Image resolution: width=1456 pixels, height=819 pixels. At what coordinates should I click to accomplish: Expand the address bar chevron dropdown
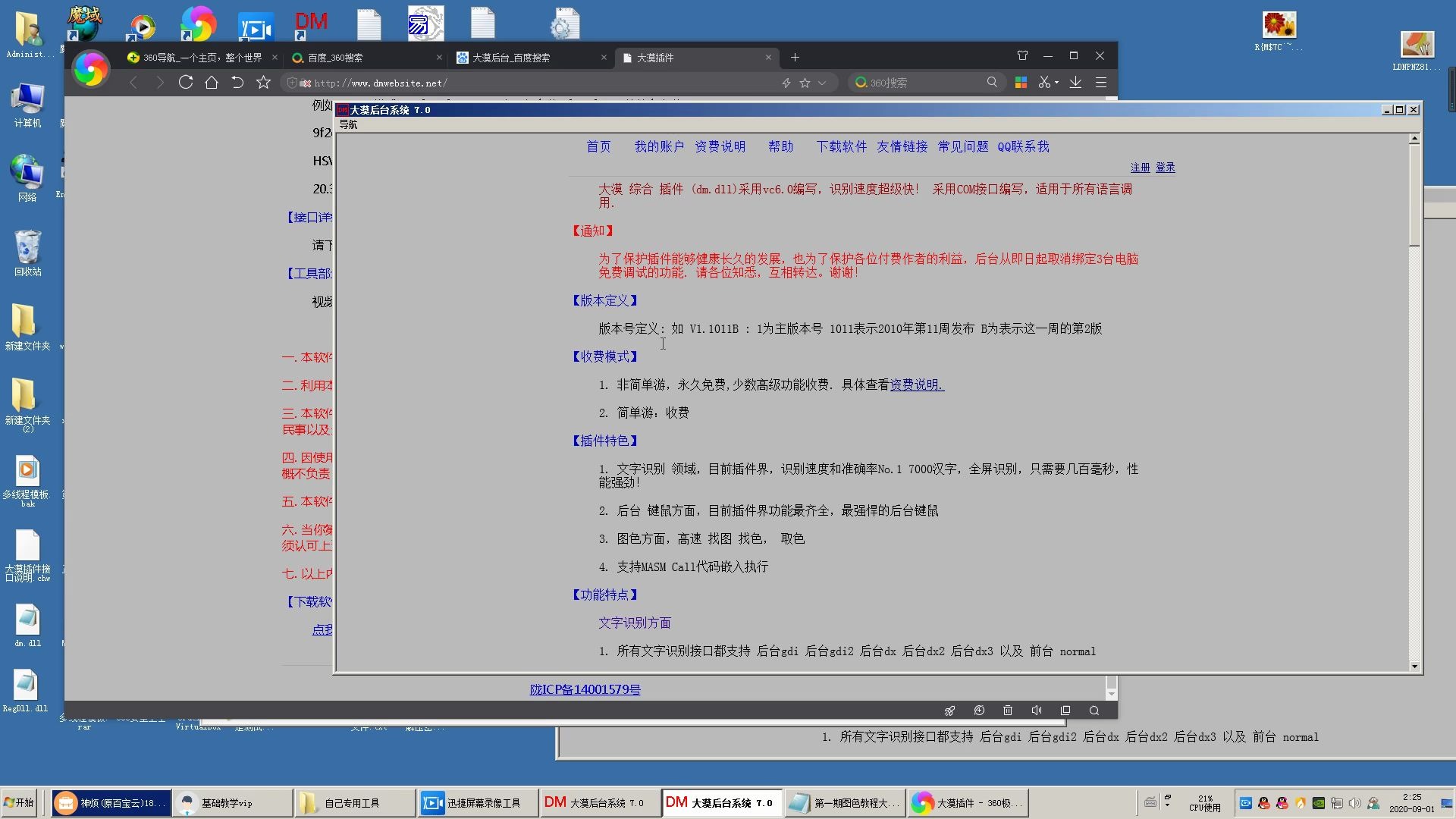(x=822, y=83)
